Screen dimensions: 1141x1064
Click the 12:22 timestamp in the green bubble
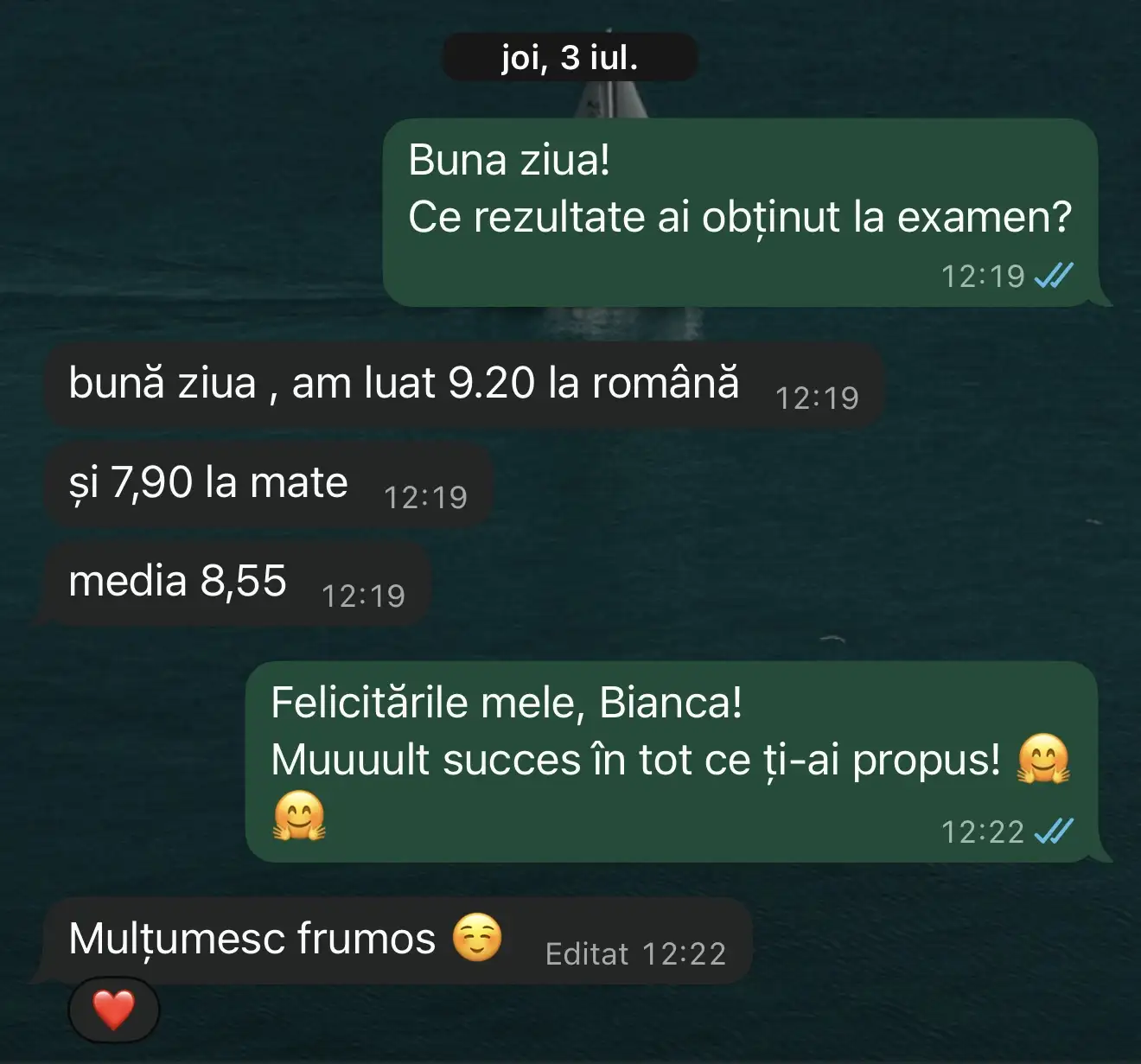983,832
